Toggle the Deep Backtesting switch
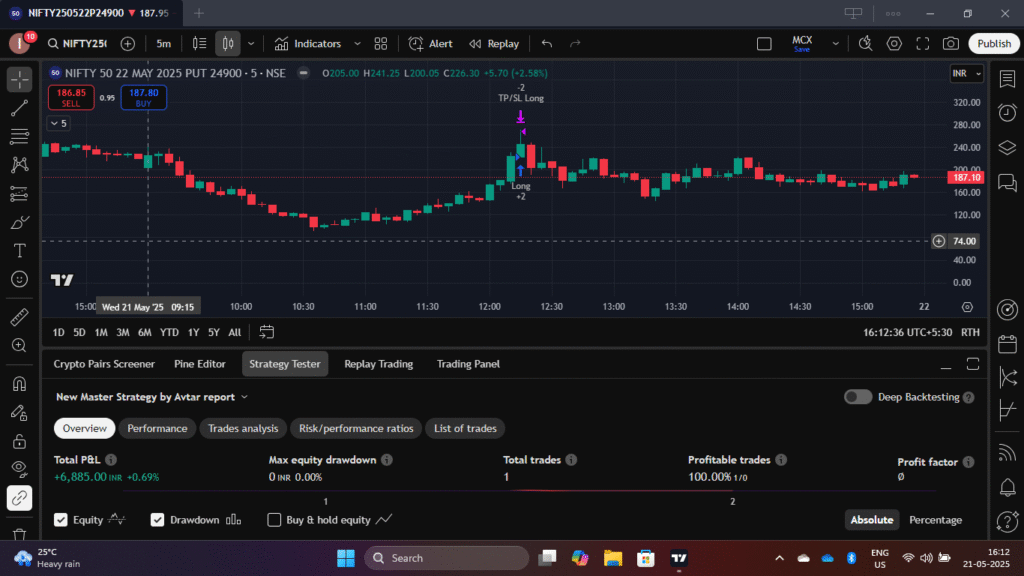This screenshot has height=576, width=1024. [x=857, y=397]
